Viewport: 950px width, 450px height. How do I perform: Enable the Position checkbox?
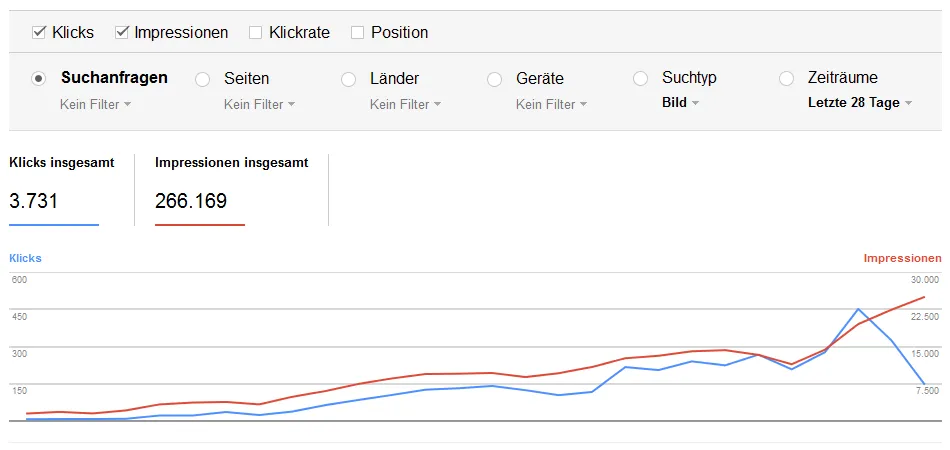point(357,33)
